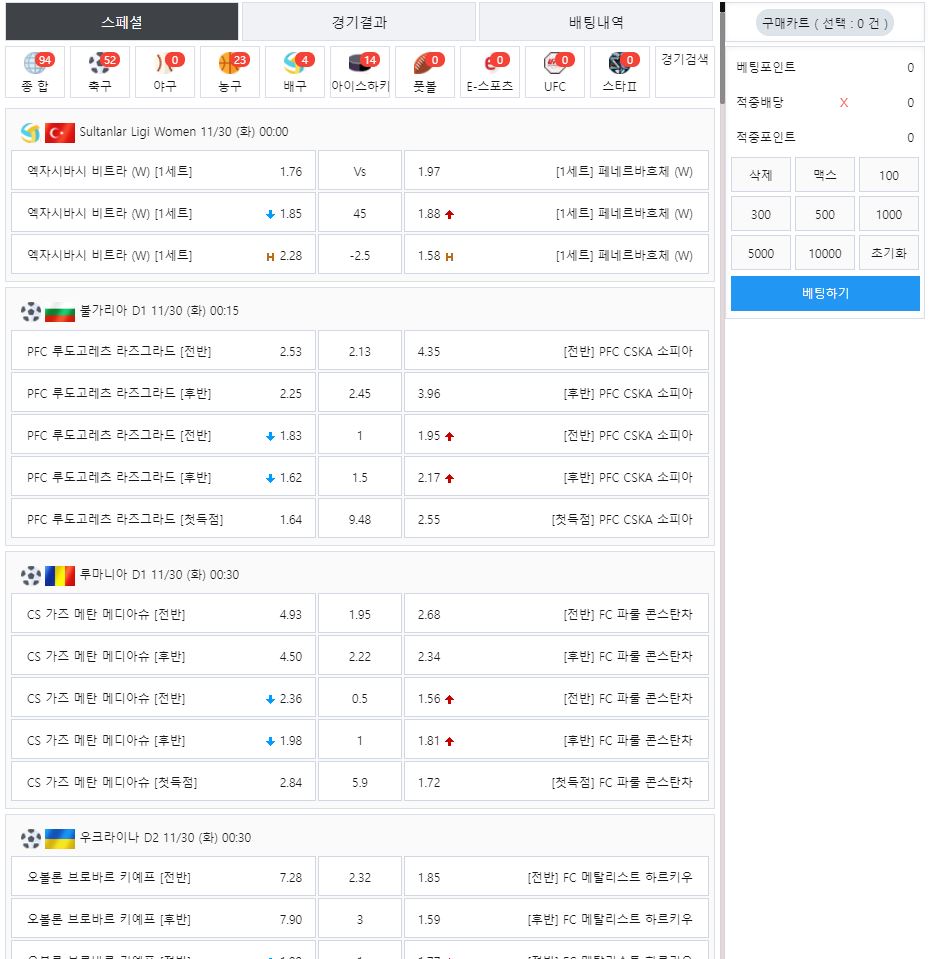Click the Romania flag icon
Screen dimensions: 935x959
[x=59, y=575]
